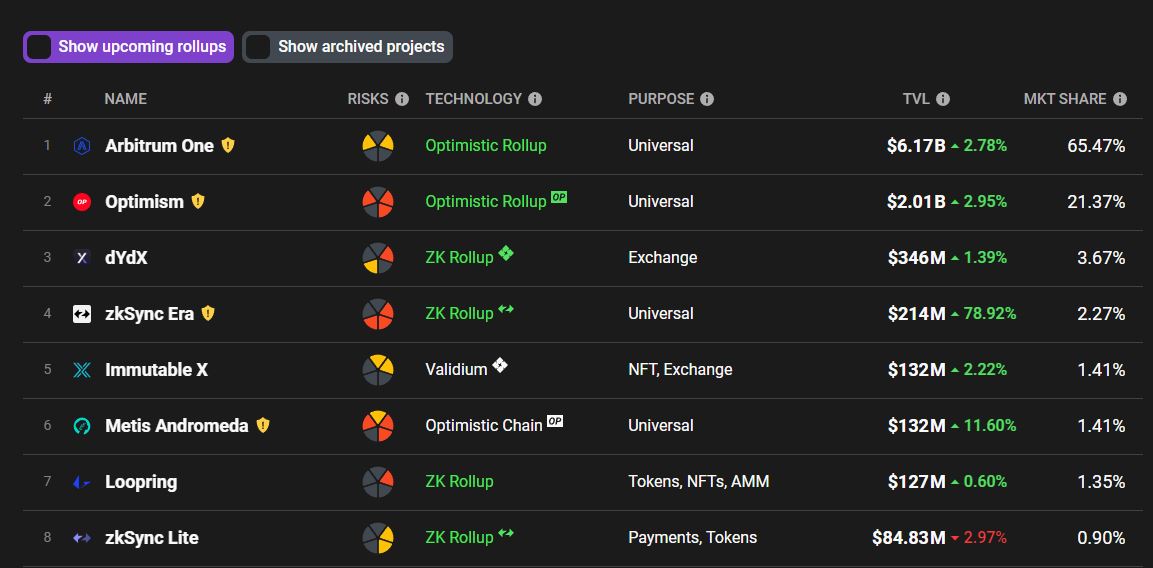Screen dimensions: 1153x568
Task: Click the OP stack badge in Optimism row
Action: point(559,197)
